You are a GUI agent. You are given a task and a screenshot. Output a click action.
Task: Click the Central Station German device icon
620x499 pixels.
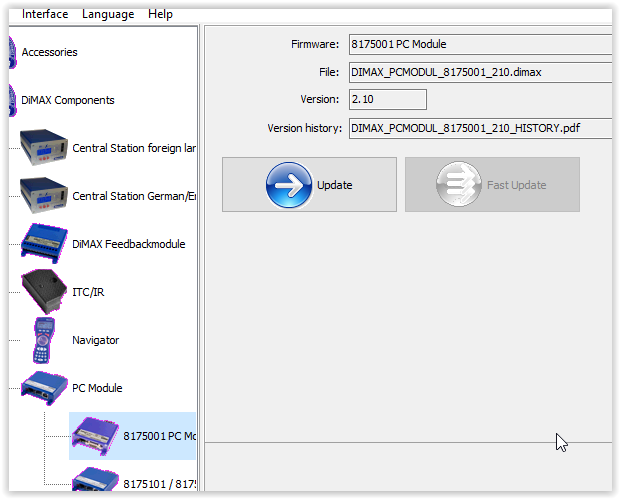pyautogui.click(x=43, y=195)
